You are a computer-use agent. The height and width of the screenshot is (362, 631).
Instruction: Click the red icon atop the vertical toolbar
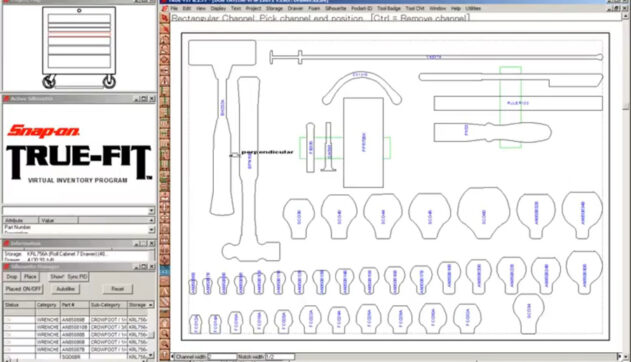pos(165,18)
